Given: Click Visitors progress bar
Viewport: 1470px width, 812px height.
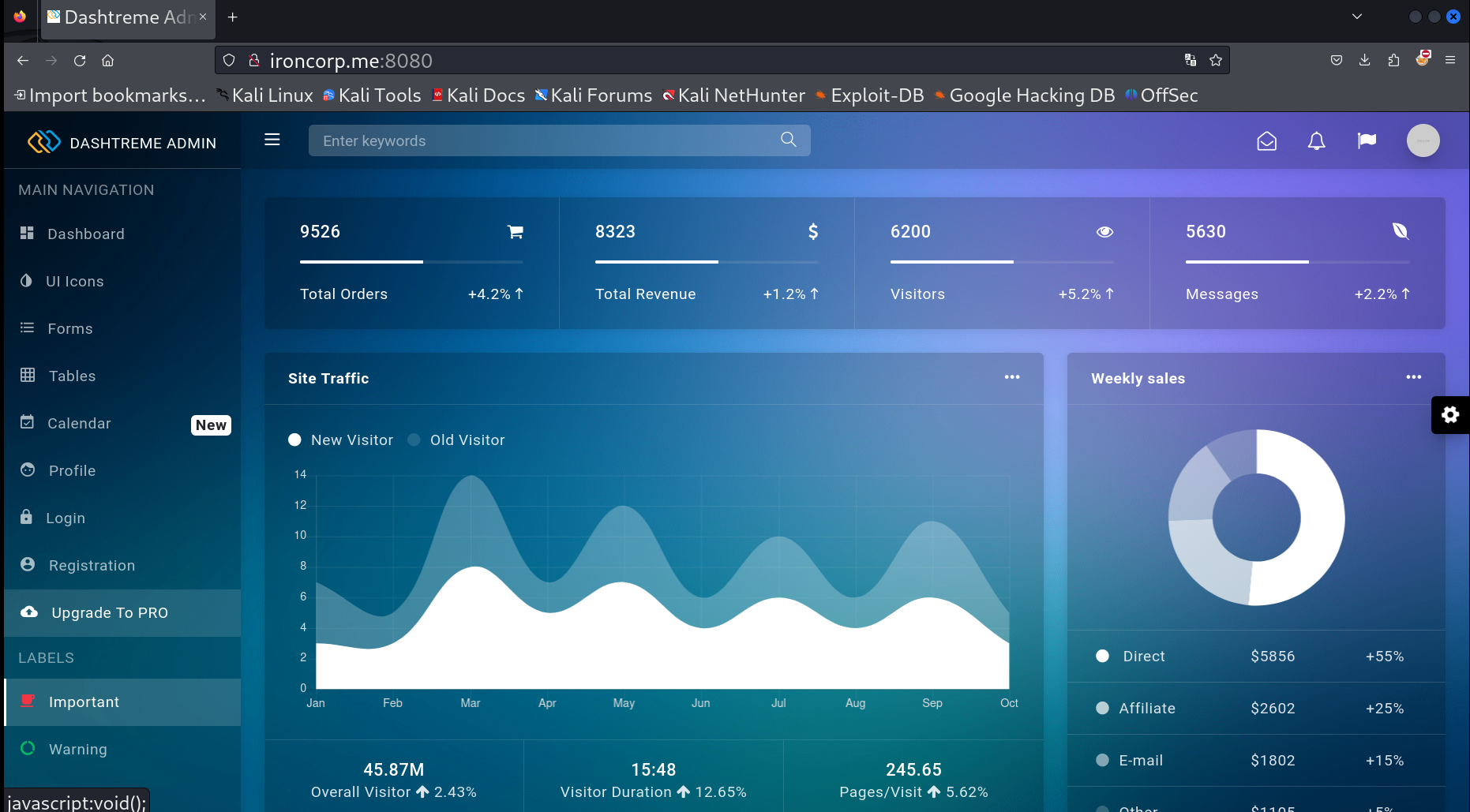Looking at the screenshot, I should click(x=1002, y=261).
